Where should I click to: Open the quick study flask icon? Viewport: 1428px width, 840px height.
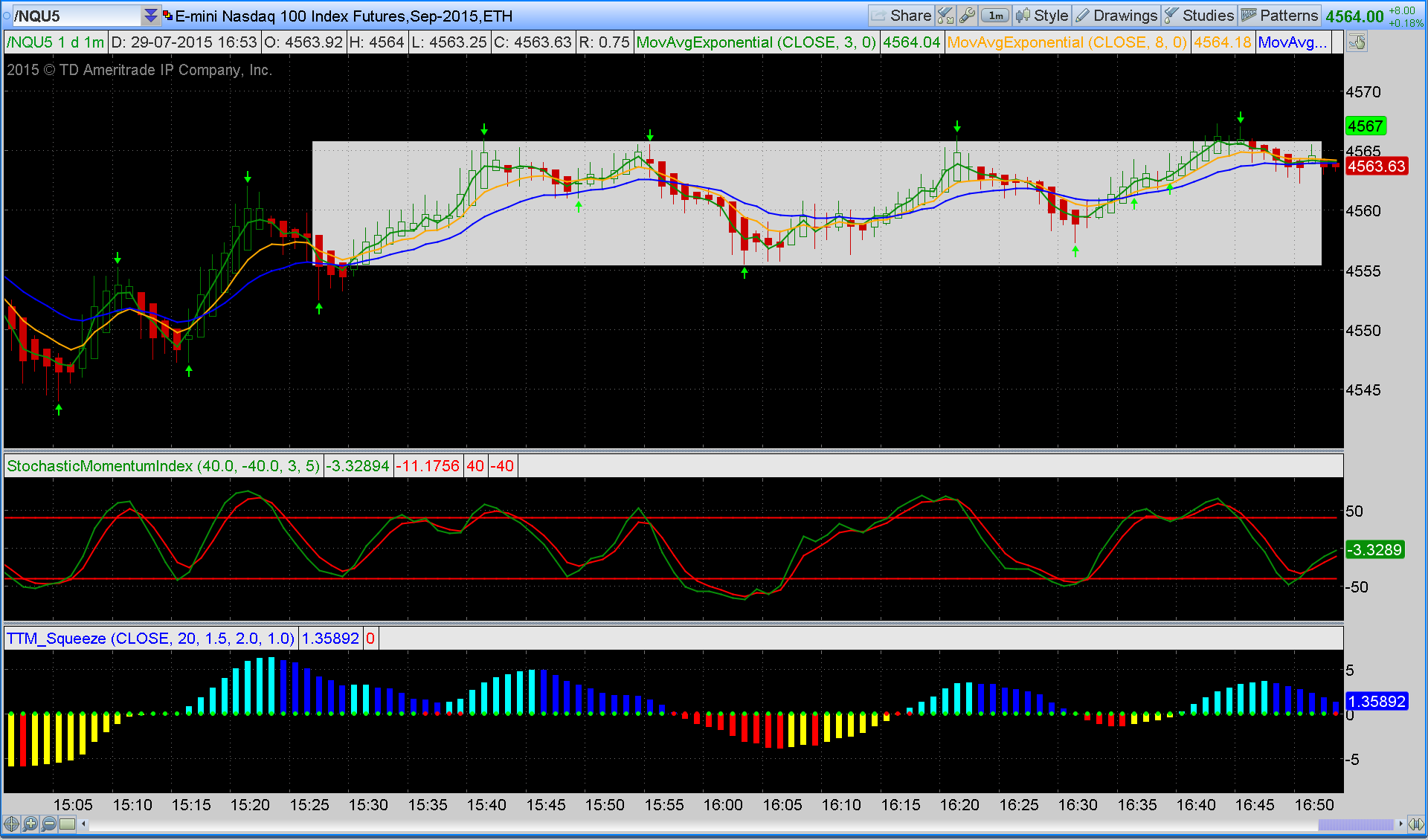point(945,16)
